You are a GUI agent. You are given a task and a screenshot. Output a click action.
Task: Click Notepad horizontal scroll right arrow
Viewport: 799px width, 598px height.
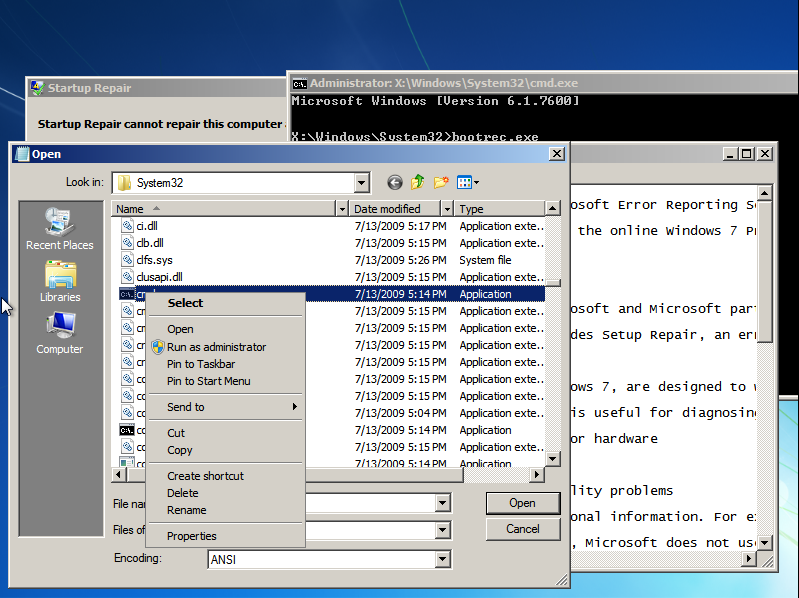click(x=749, y=559)
